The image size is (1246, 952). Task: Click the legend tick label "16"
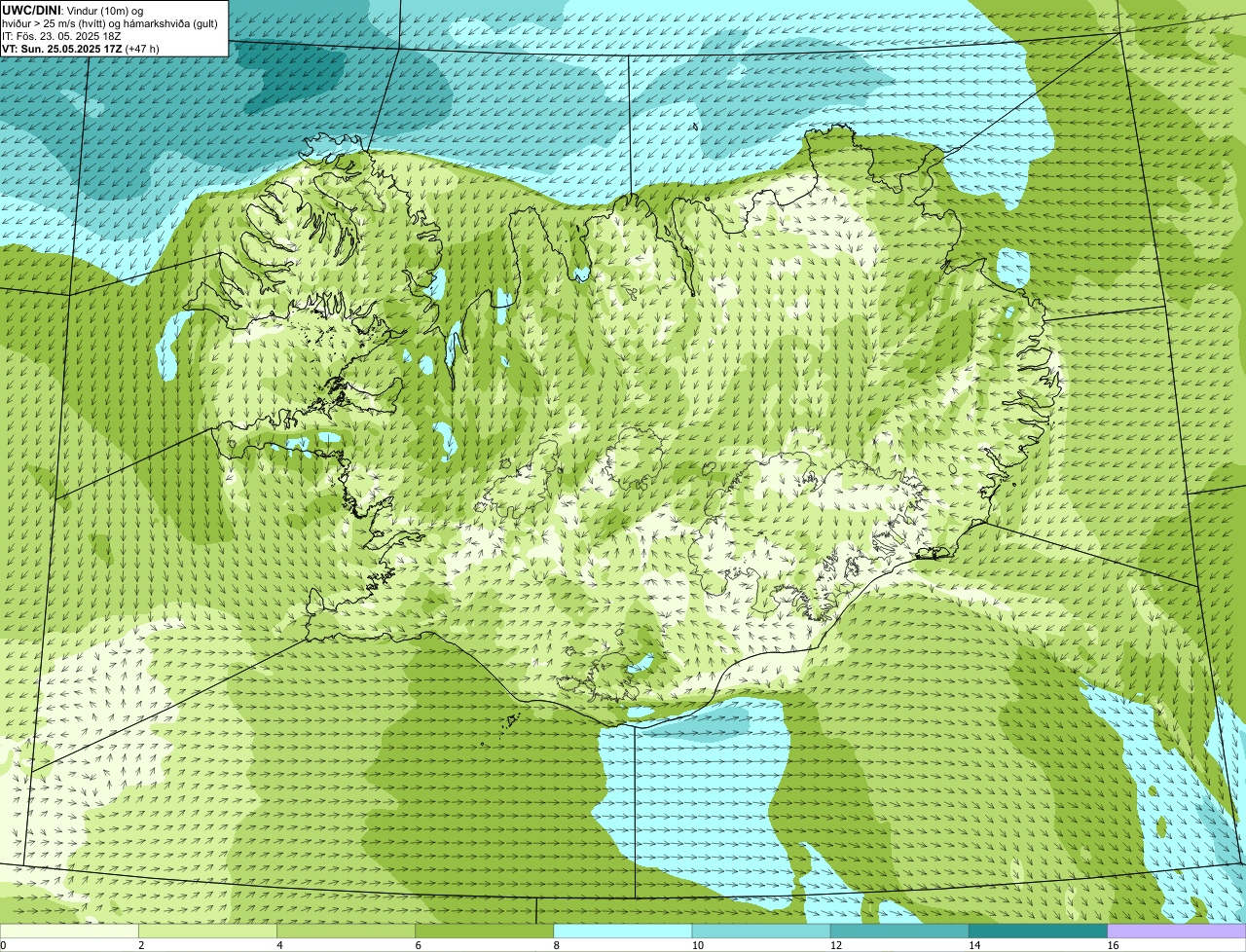pyautogui.click(x=1114, y=945)
